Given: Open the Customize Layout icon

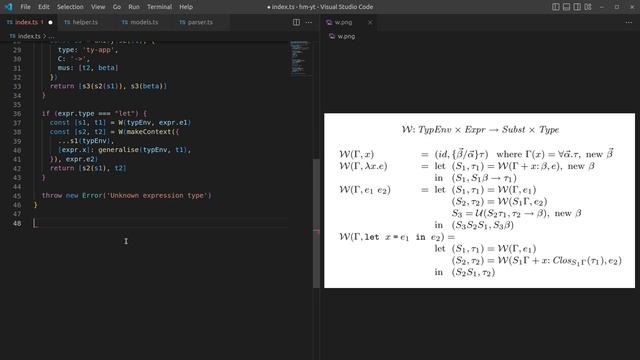Looking at the screenshot, I should point(588,7).
